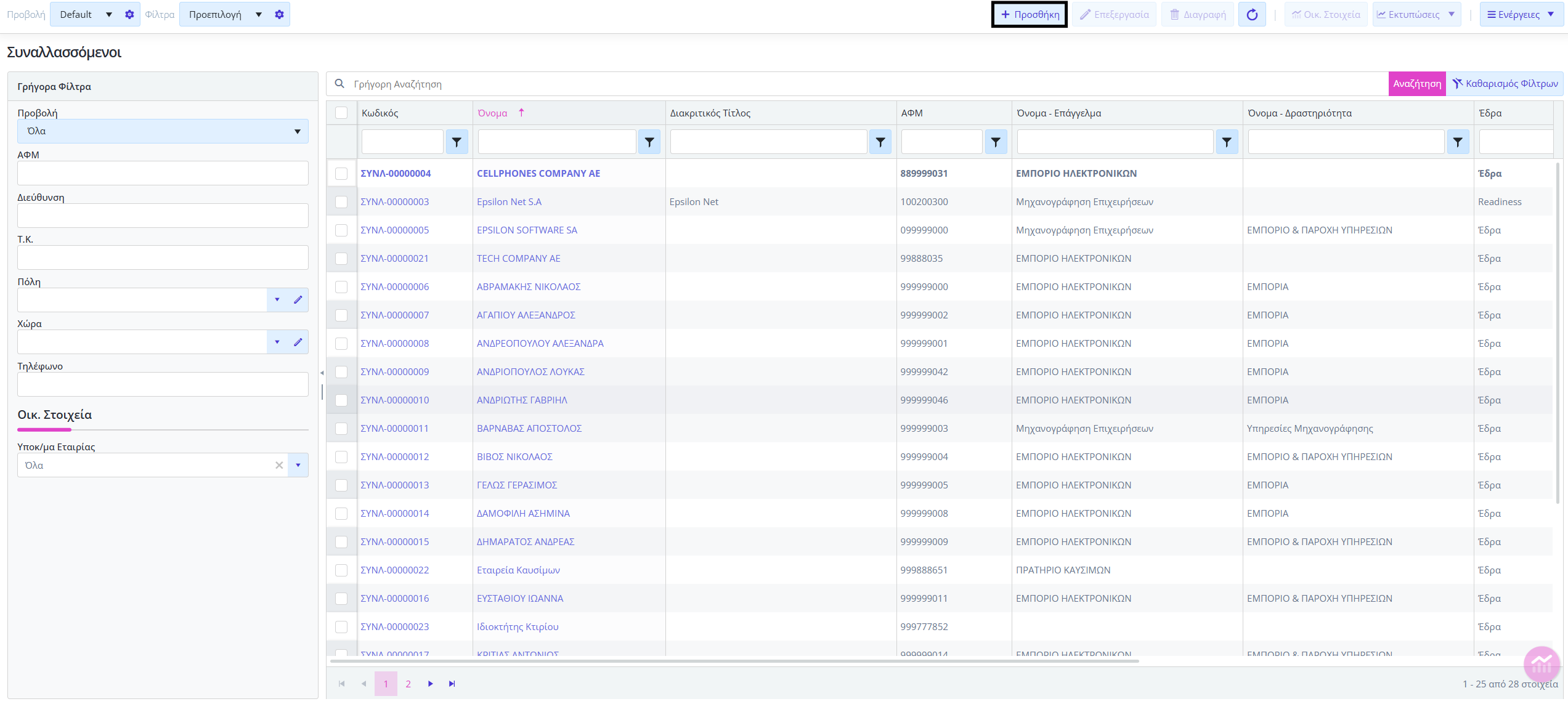Go to page 2
Screen dimensions: 1568x704
click(x=408, y=684)
